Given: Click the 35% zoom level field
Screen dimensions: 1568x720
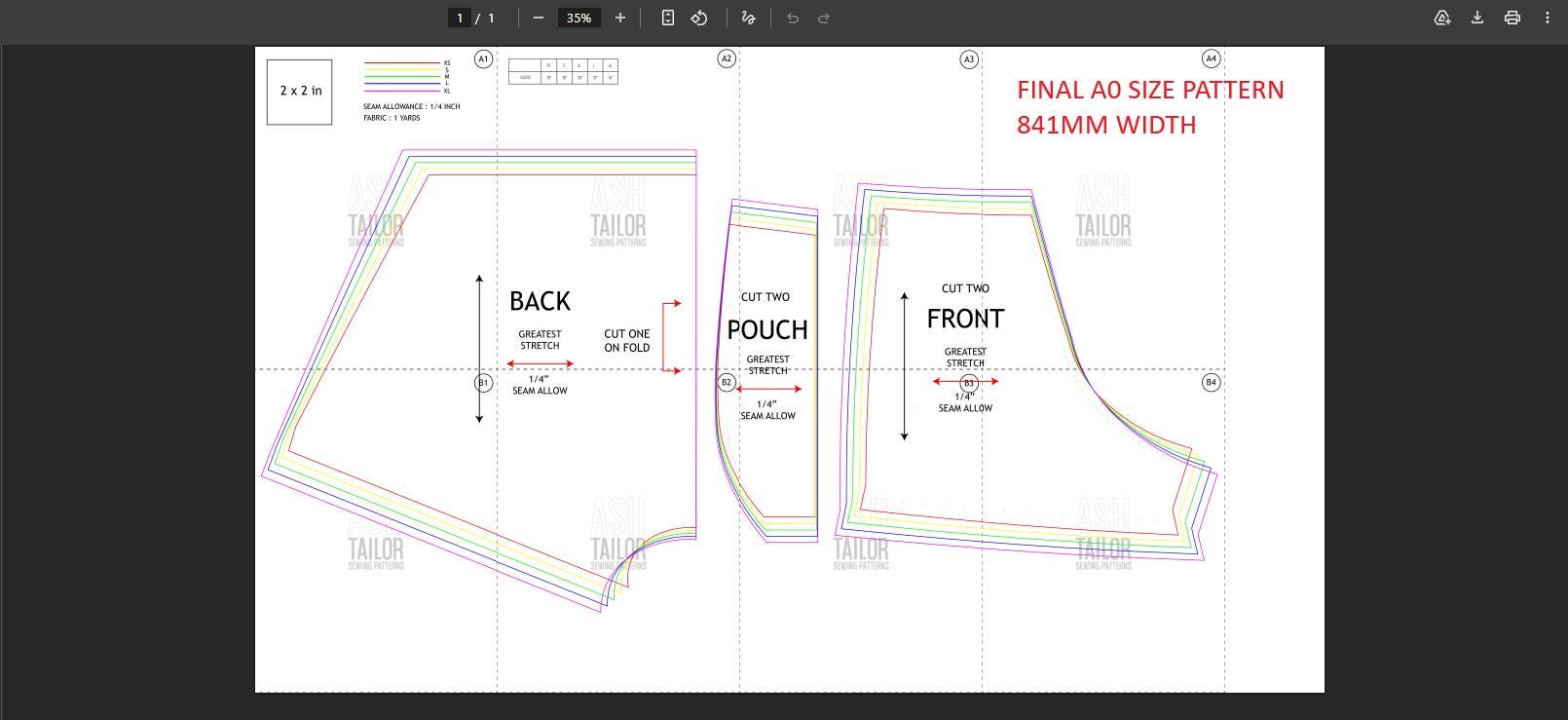Looking at the screenshot, I should coord(579,18).
